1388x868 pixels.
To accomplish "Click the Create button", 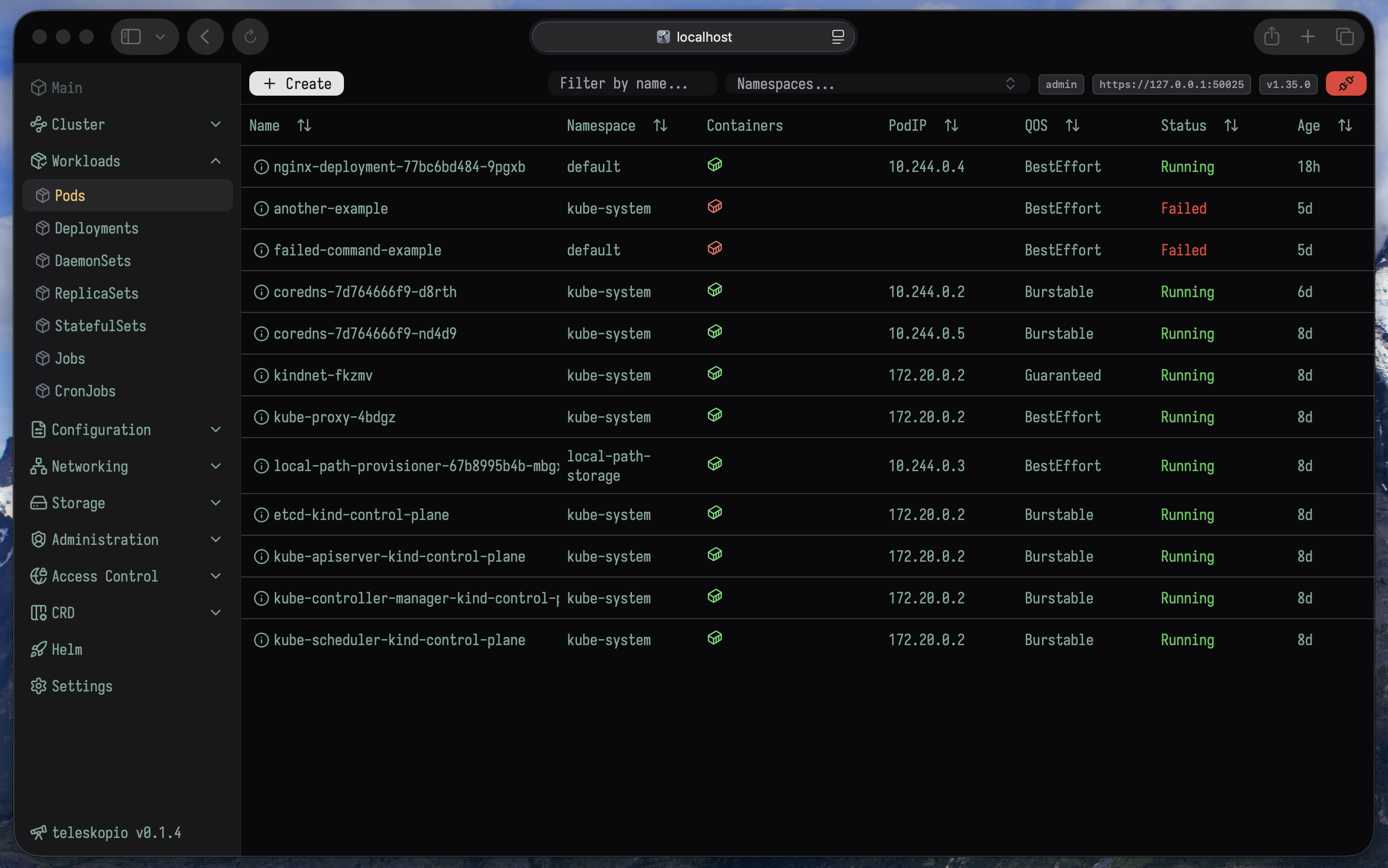I will 297,84.
